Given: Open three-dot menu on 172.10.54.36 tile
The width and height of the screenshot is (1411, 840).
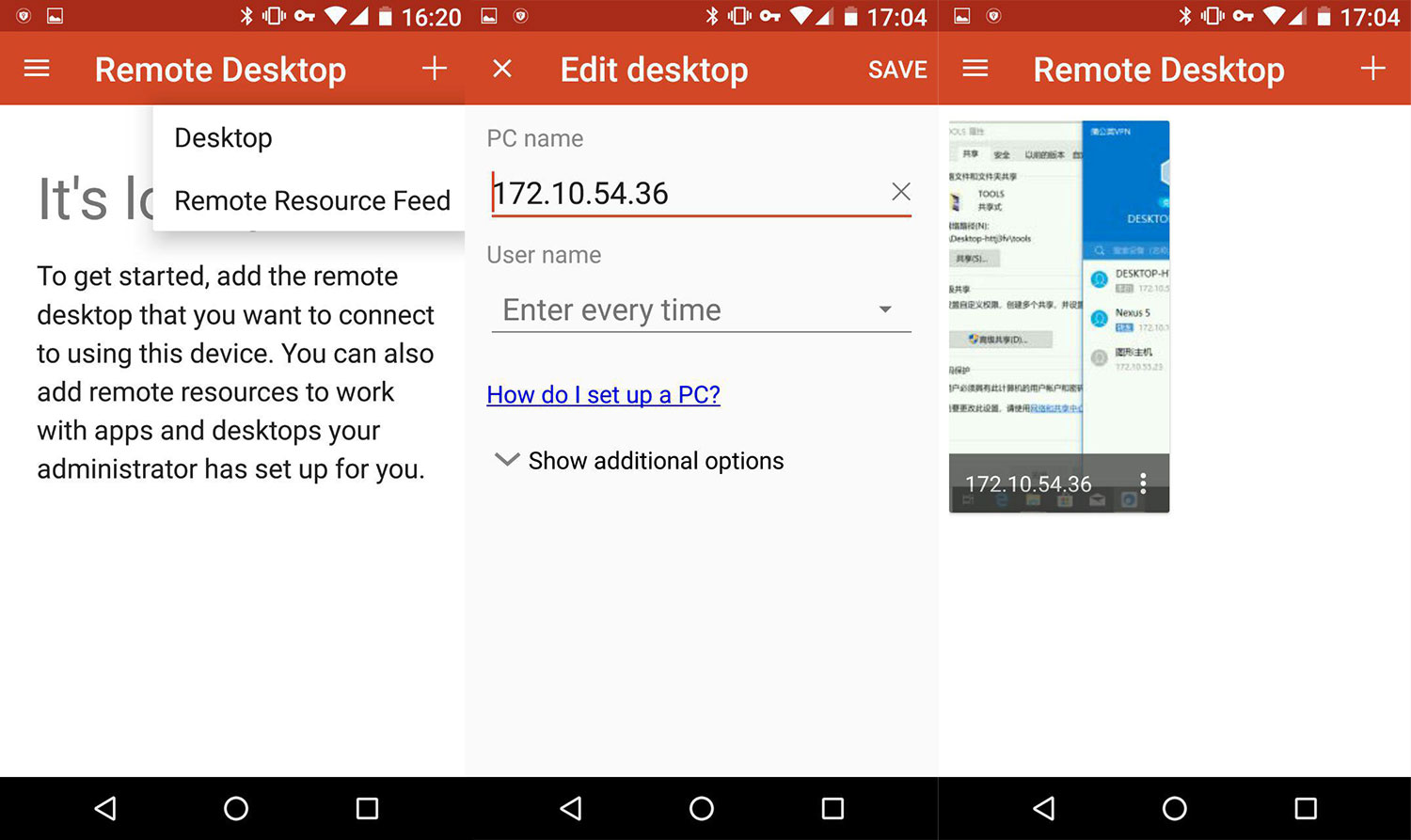Looking at the screenshot, I should [x=1143, y=483].
